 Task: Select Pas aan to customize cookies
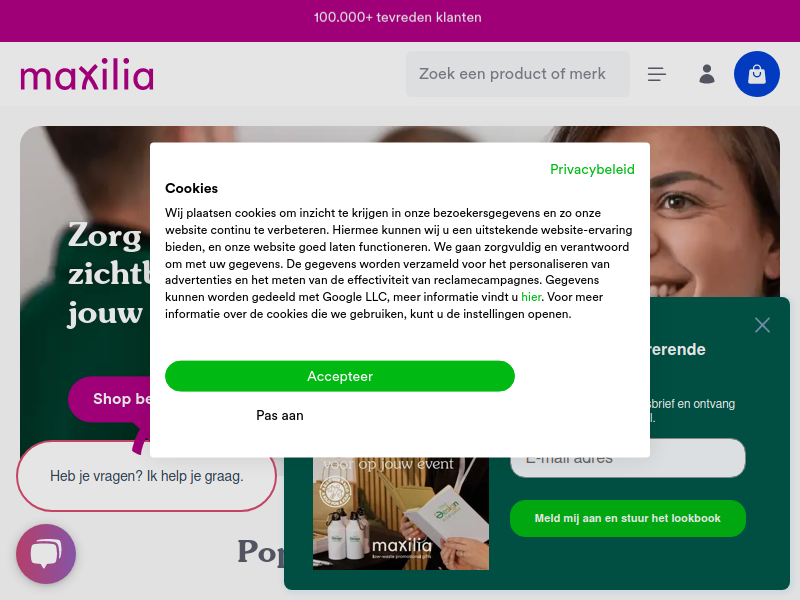tap(280, 415)
